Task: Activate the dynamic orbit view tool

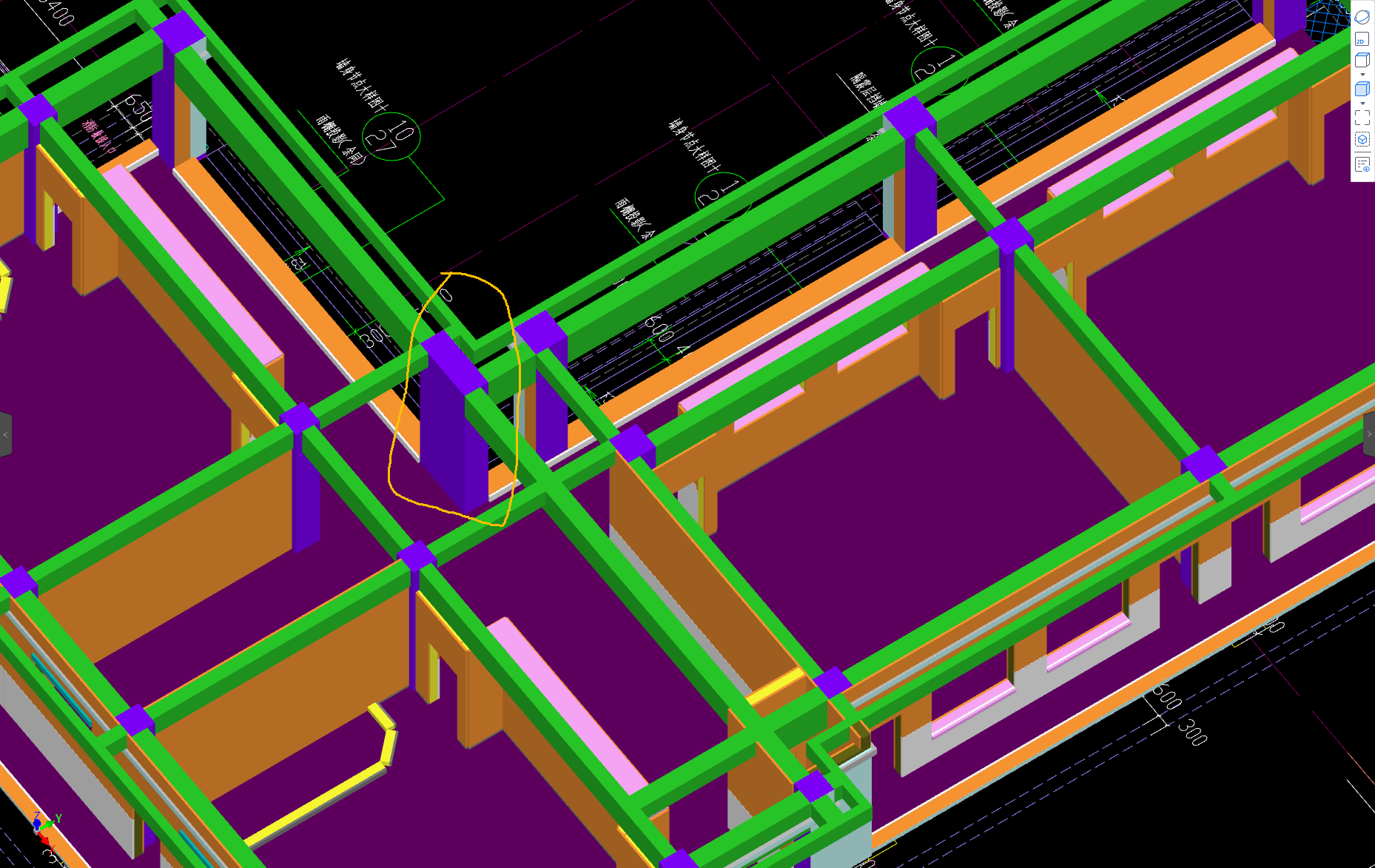Action: [x=1362, y=17]
